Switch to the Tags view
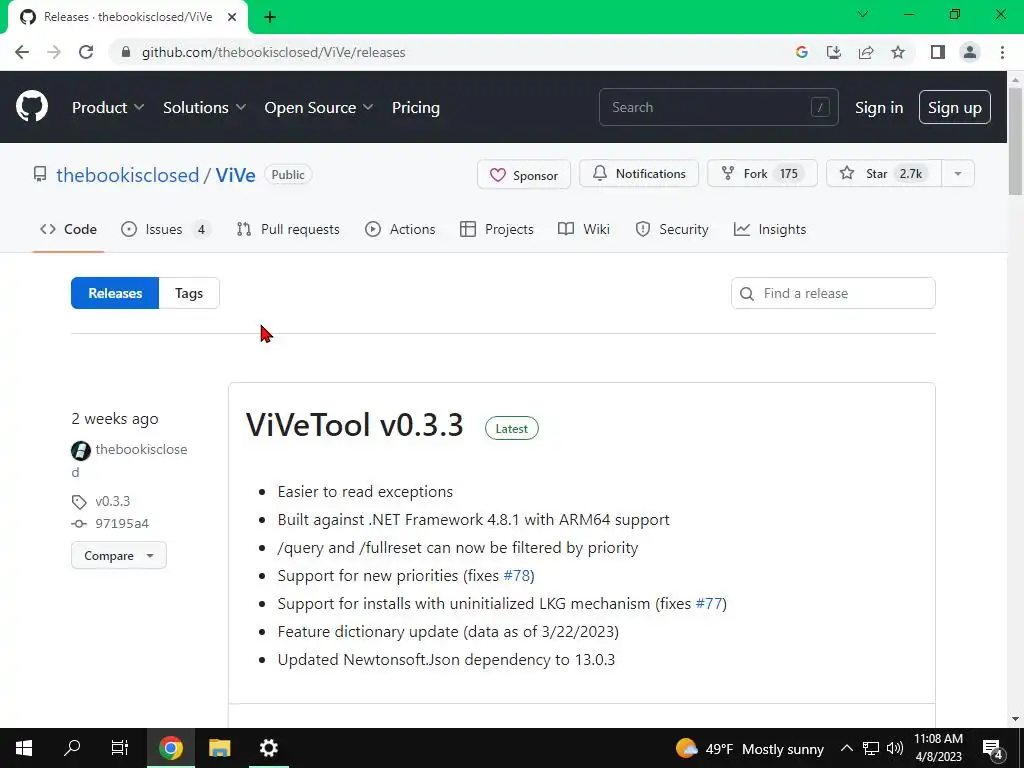The height and width of the screenshot is (768, 1024). pyautogui.click(x=189, y=293)
